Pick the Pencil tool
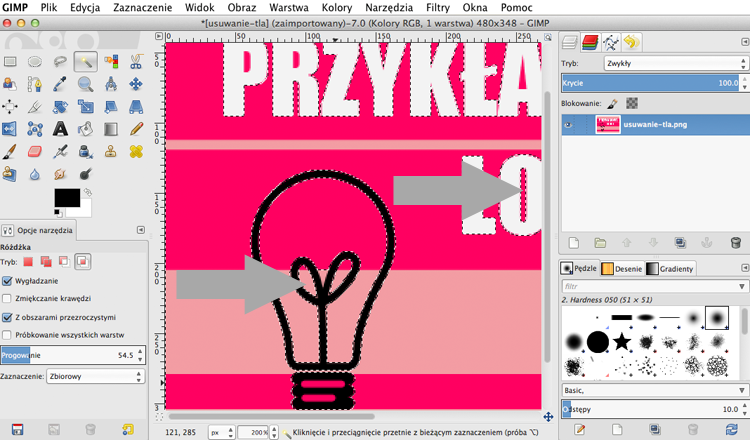This screenshot has width=750, height=440. (x=136, y=129)
